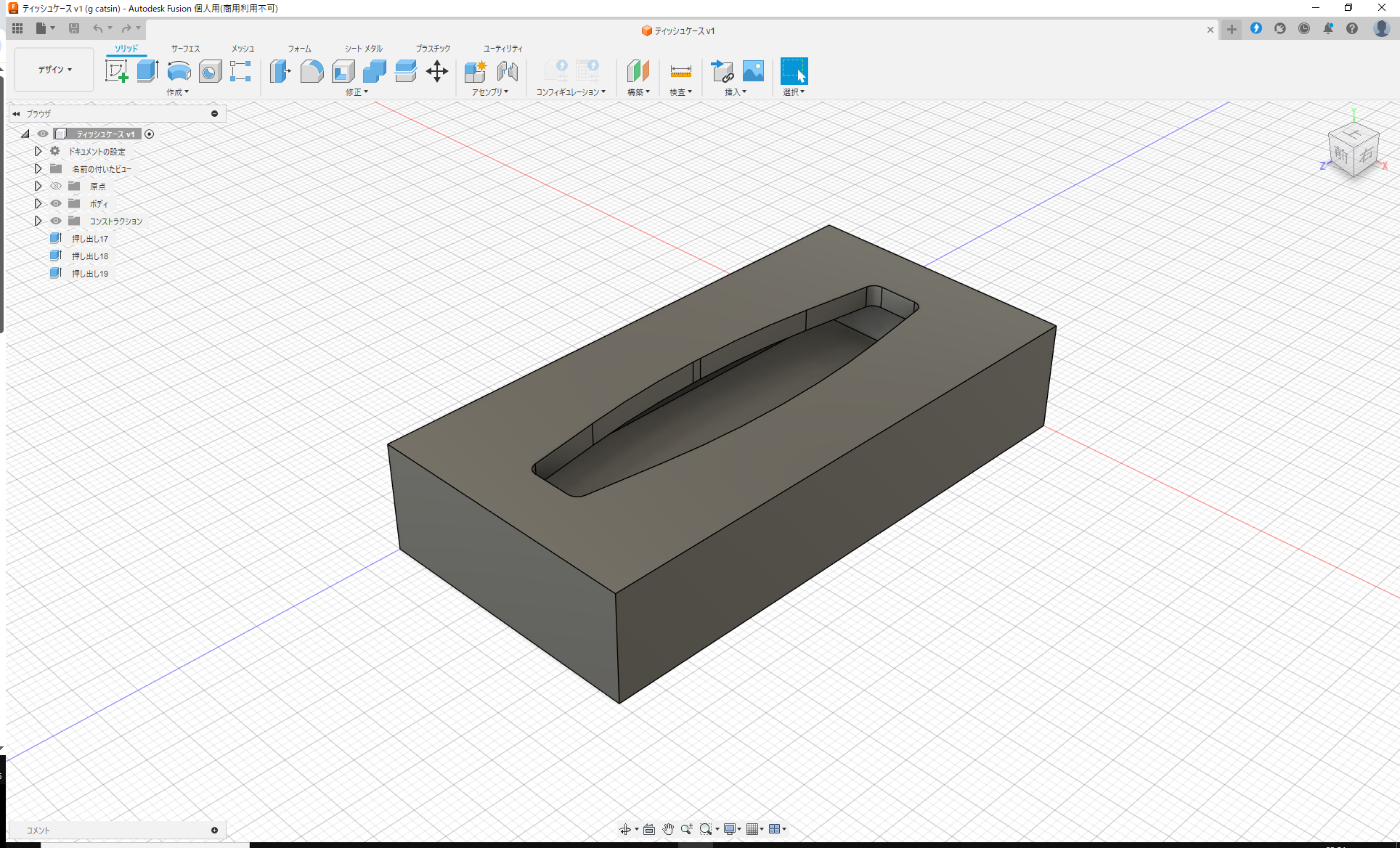Show the 原点 folder visibility

click(56, 186)
